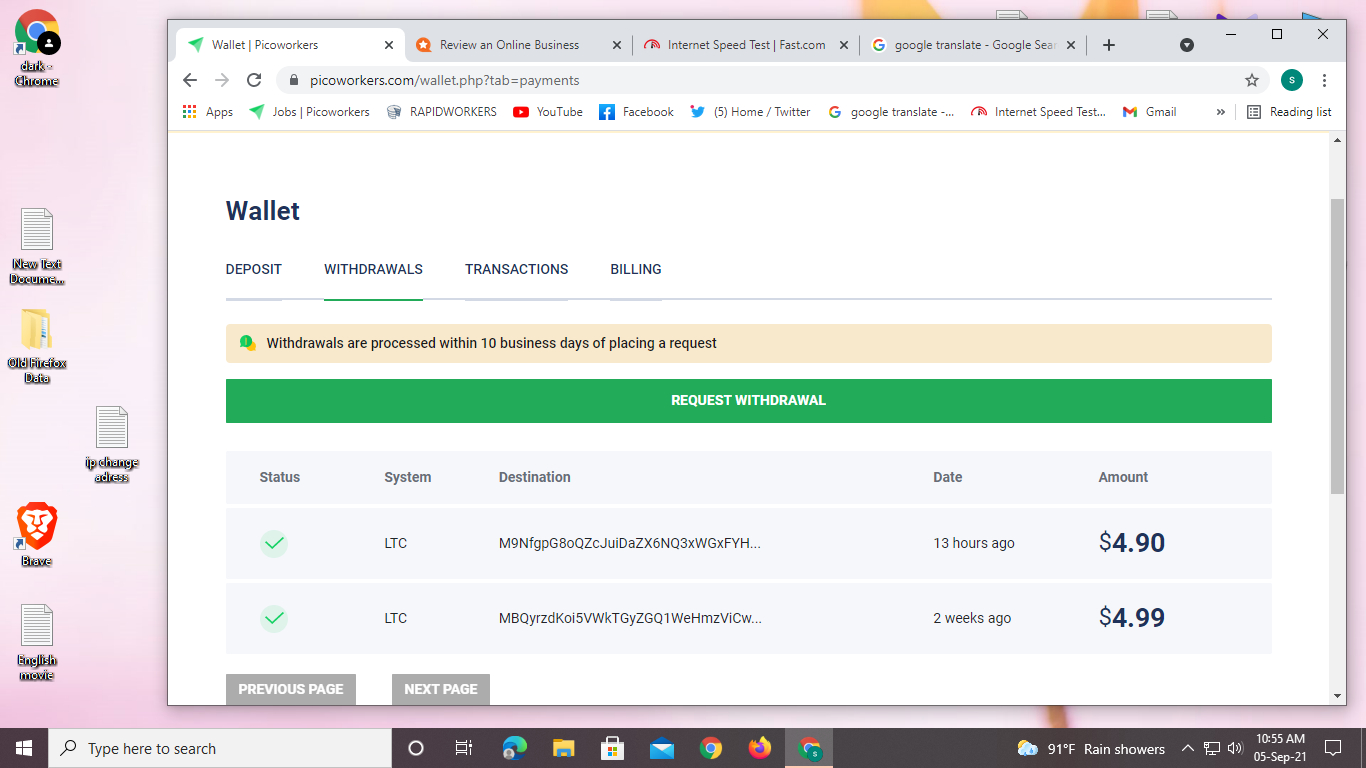Close the Review an Online Business tab
The image size is (1366, 768).
[617, 45]
